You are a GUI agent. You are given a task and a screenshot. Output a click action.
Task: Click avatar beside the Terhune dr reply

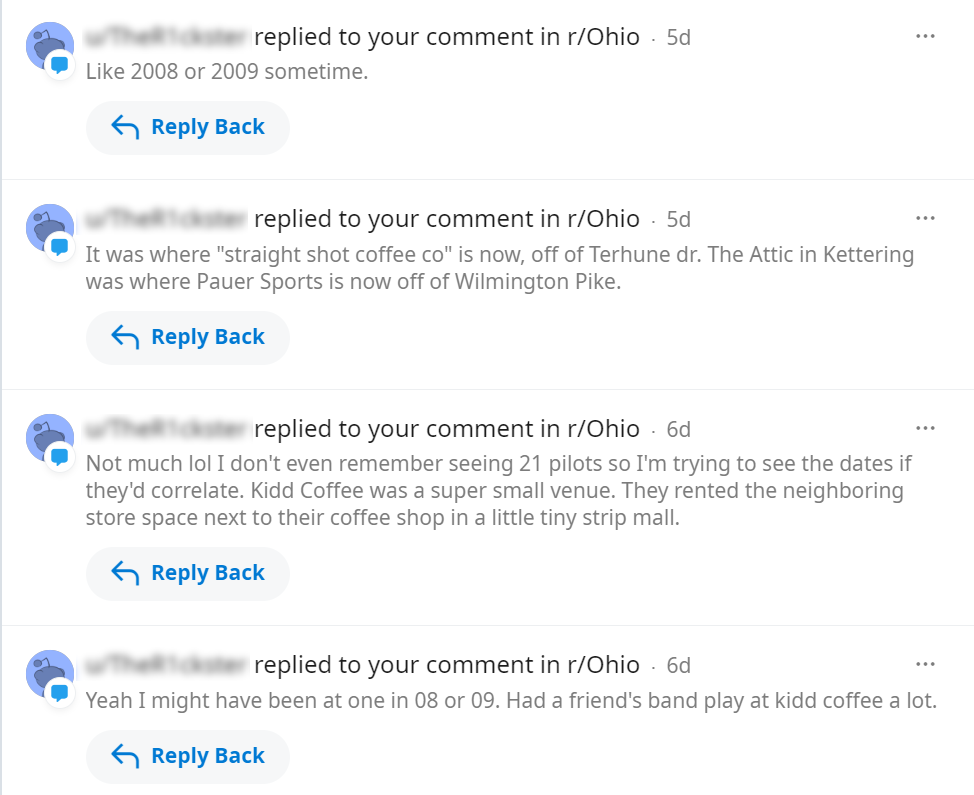click(50, 229)
